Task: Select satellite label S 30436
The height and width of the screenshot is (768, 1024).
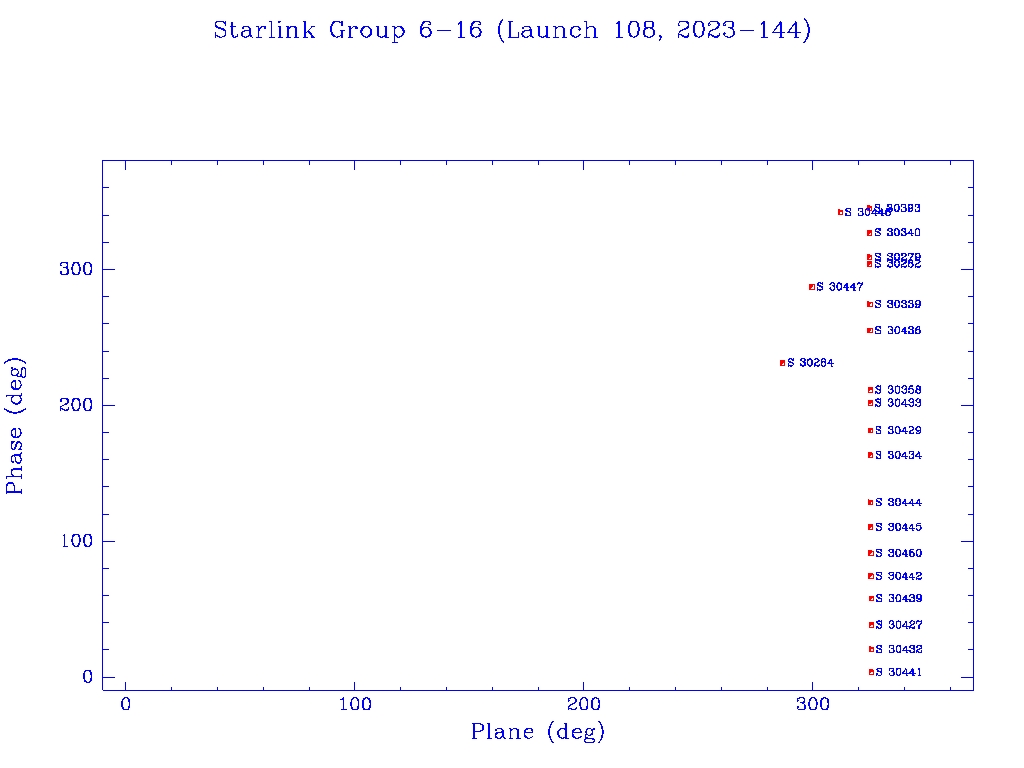Action: tap(897, 330)
